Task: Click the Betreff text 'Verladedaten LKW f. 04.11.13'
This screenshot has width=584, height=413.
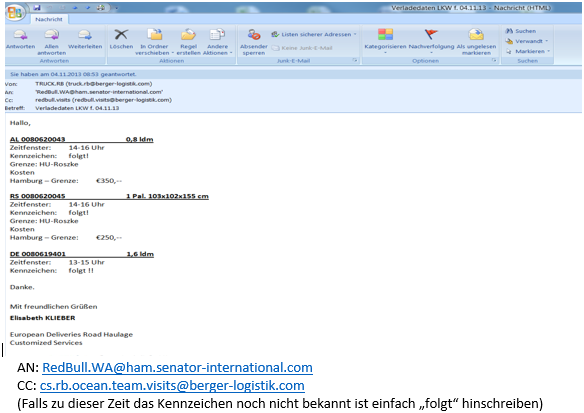Action: click(x=77, y=108)
